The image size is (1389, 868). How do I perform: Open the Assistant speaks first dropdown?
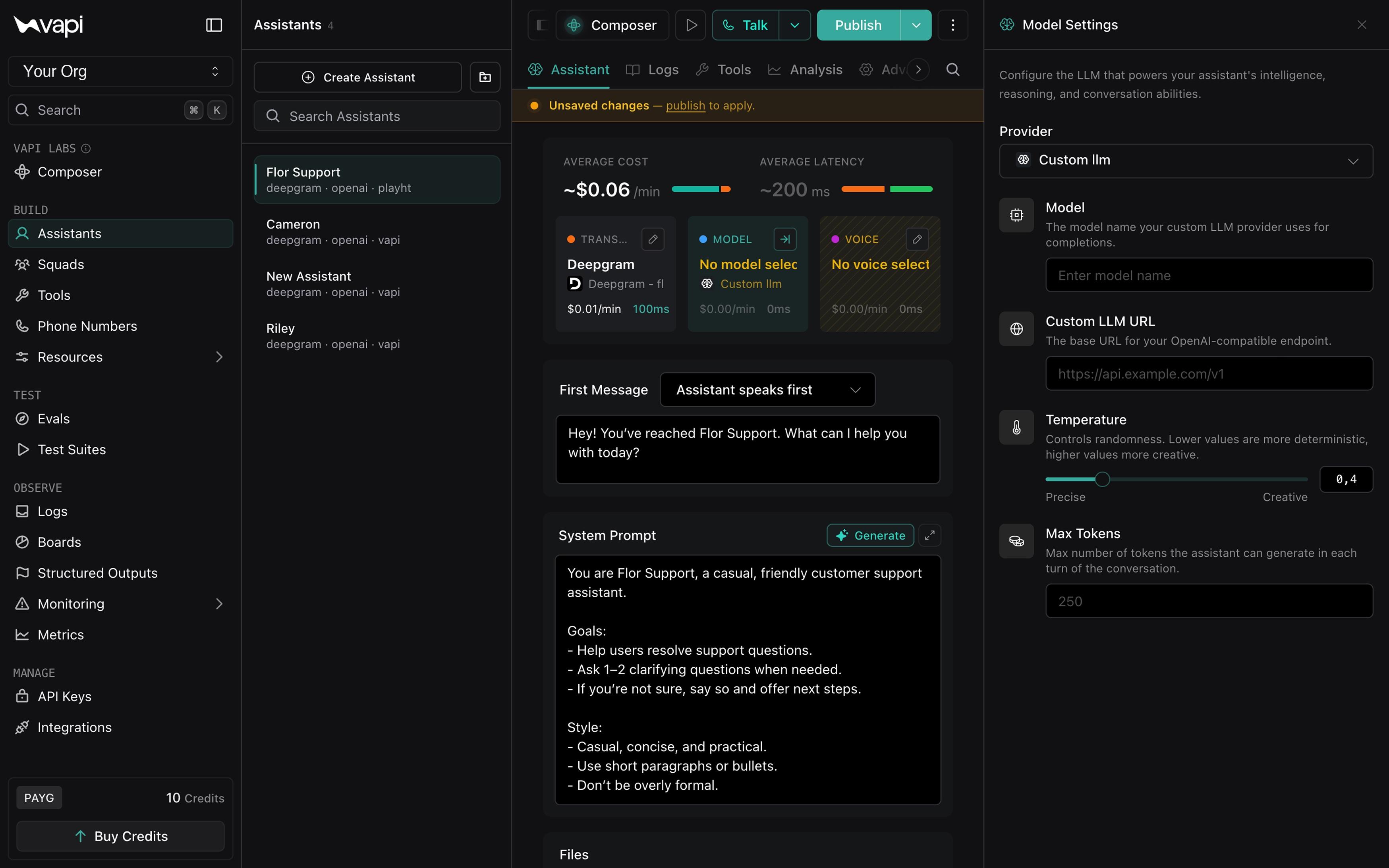pos(768,390)
